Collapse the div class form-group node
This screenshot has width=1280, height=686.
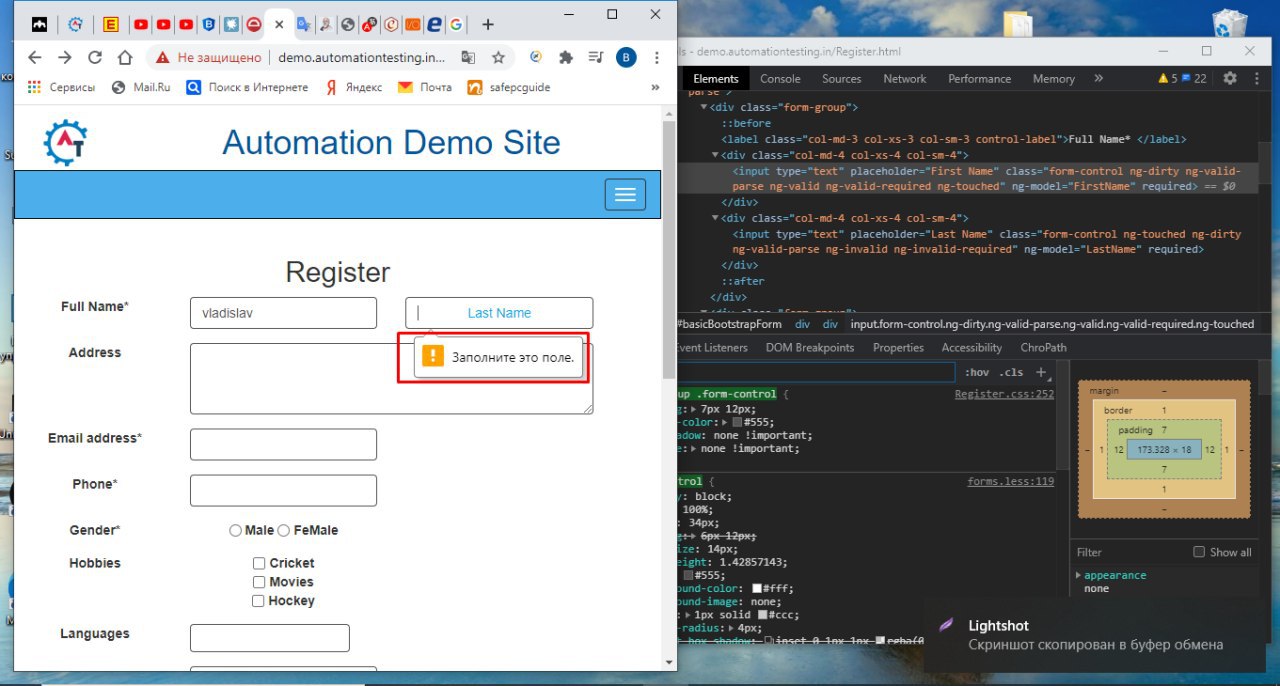coord(704,107)
